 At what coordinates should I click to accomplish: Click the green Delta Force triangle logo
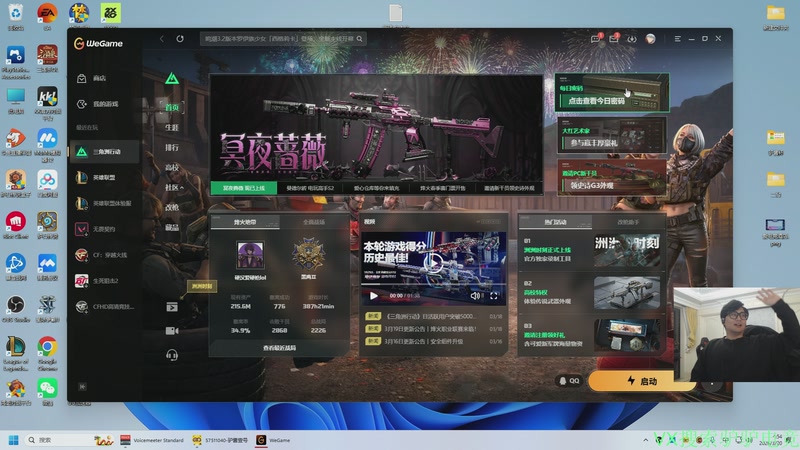pyautogui.click(x=172, y=79)
